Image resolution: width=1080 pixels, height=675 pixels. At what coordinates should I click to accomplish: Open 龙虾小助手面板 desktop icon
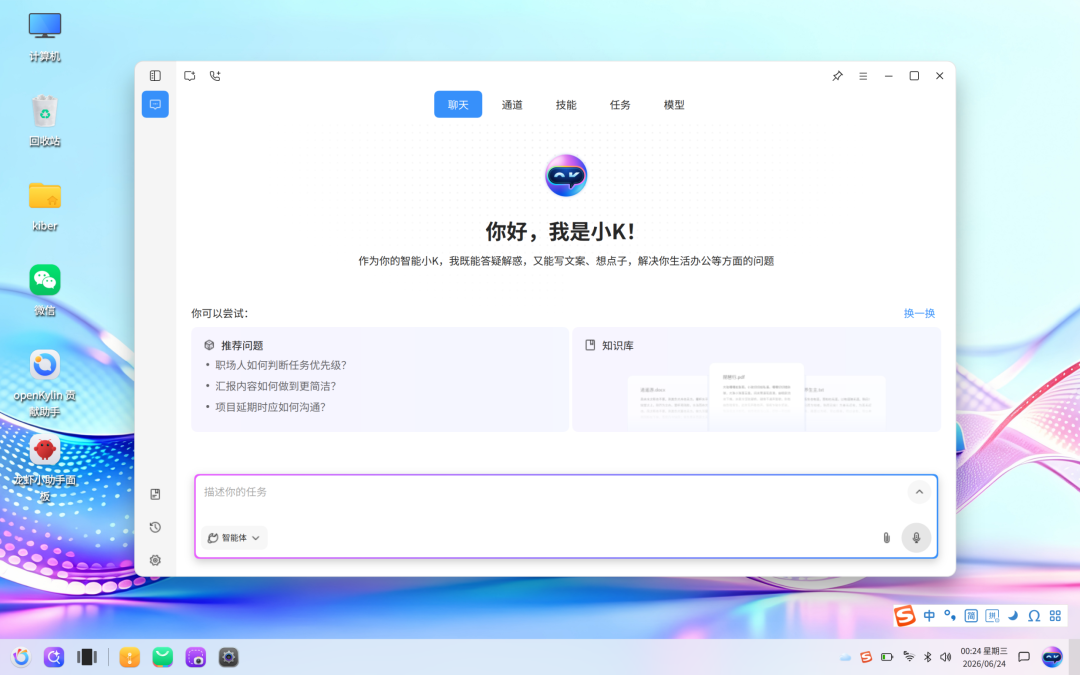pos(45,467)
